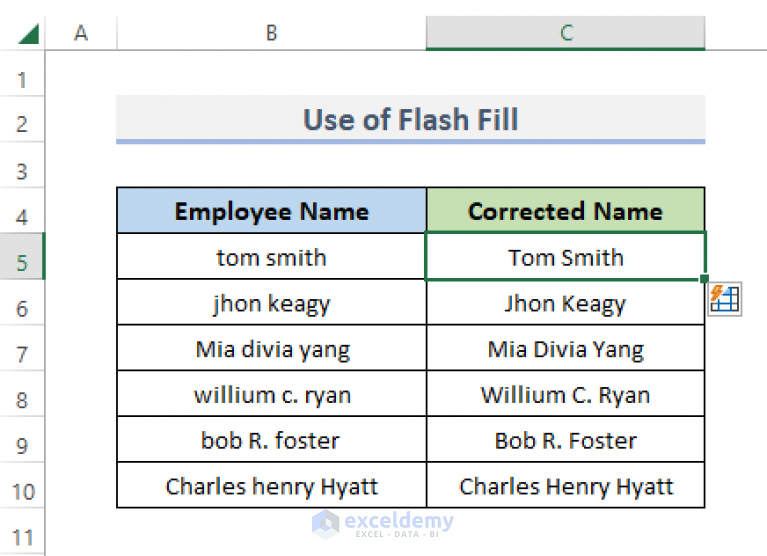This screenshot has height=556, width=767.
Task: Click the Select All corner triangle
Action: 27,34
